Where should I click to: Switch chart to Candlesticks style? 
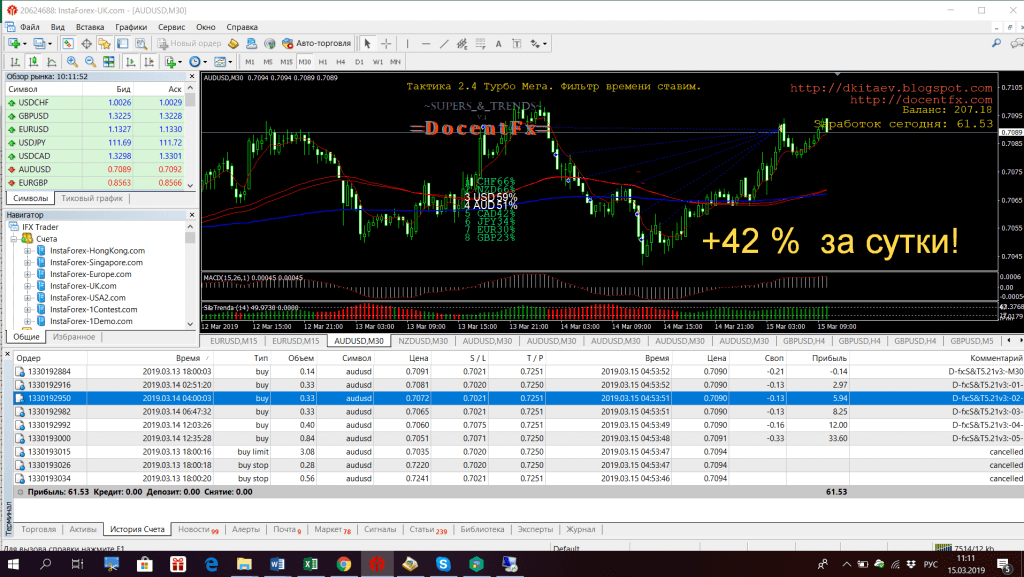click(x=33, y=62)
